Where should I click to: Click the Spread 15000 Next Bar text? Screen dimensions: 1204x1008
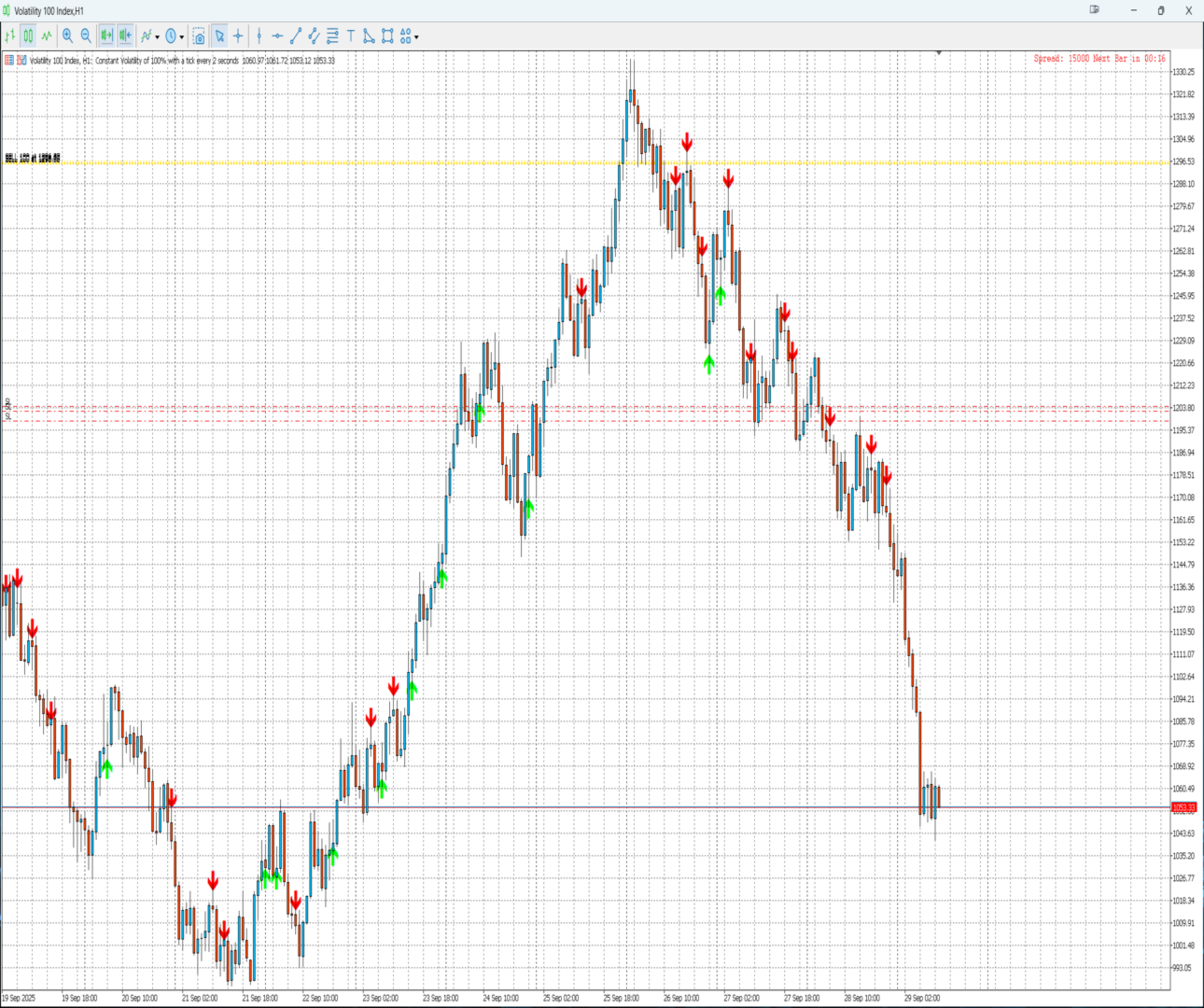[1099, 59]
